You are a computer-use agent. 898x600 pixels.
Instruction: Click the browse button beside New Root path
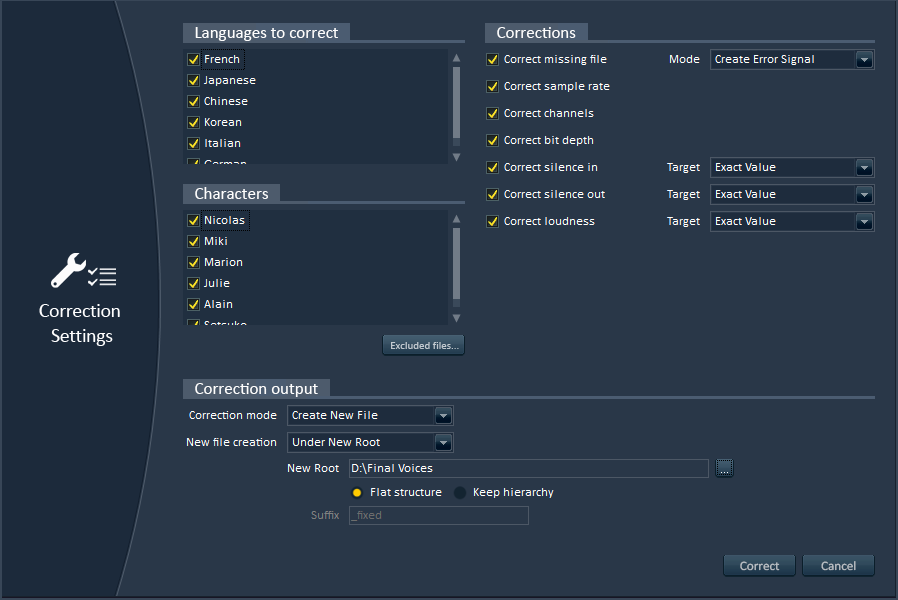[724, 468]
